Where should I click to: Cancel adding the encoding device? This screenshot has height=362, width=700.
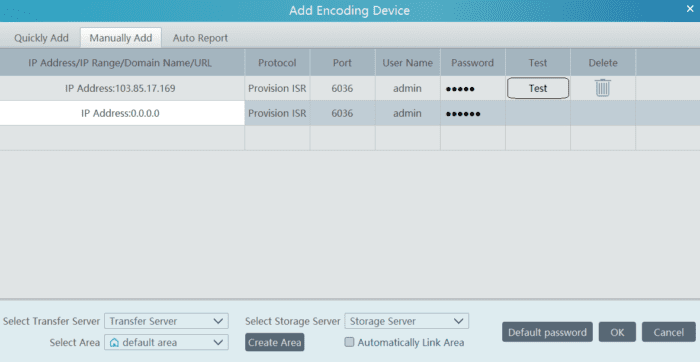[669, 332]
